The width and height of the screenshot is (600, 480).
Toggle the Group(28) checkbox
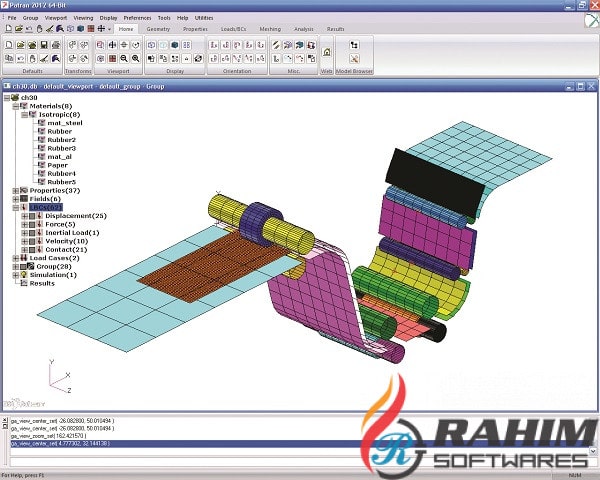tap(23, 266)
